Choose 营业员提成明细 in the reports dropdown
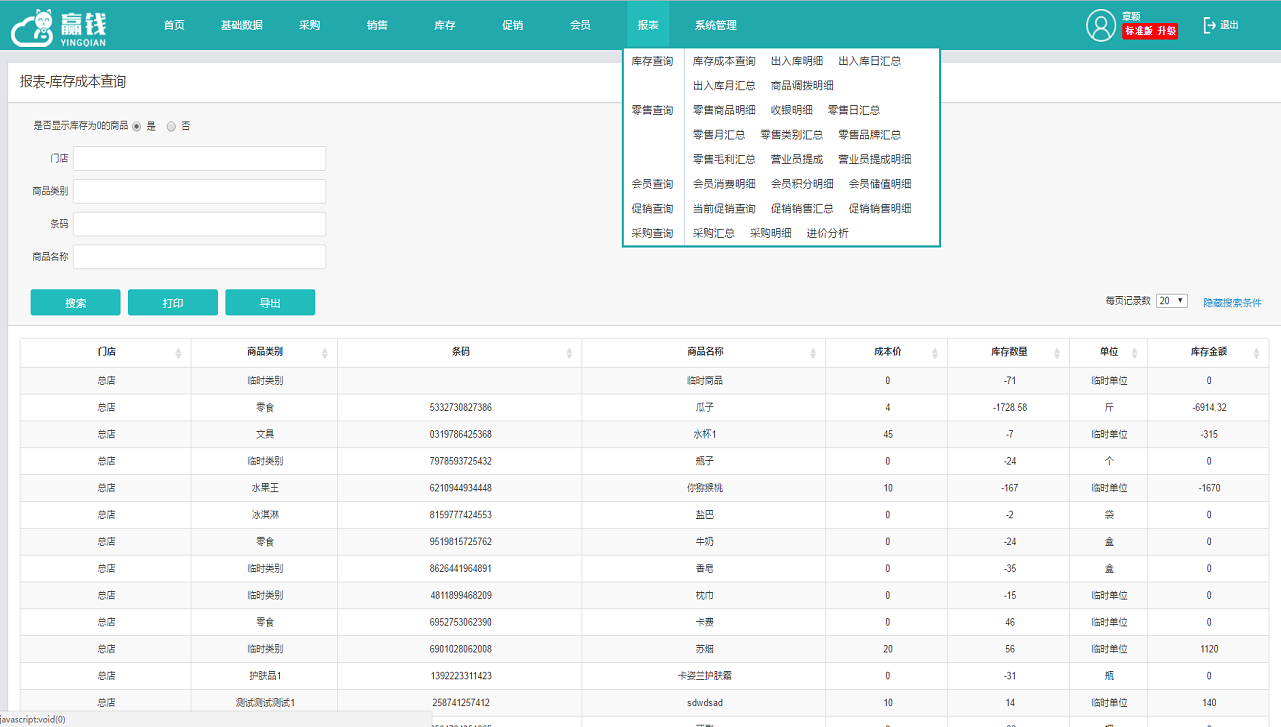 point(875,159)
